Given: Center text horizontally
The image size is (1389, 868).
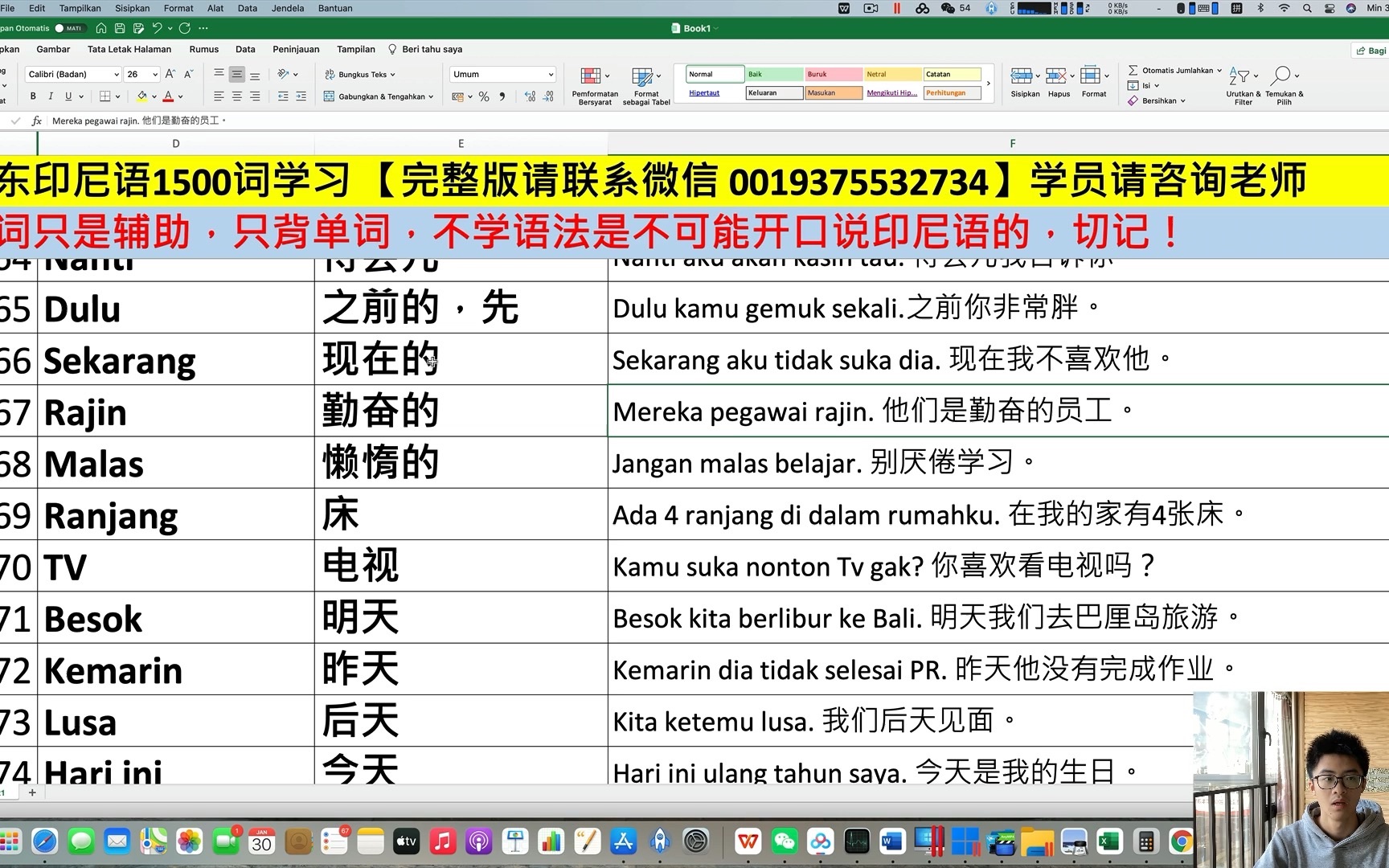Looking at the screenshot, I should point(236,96).
